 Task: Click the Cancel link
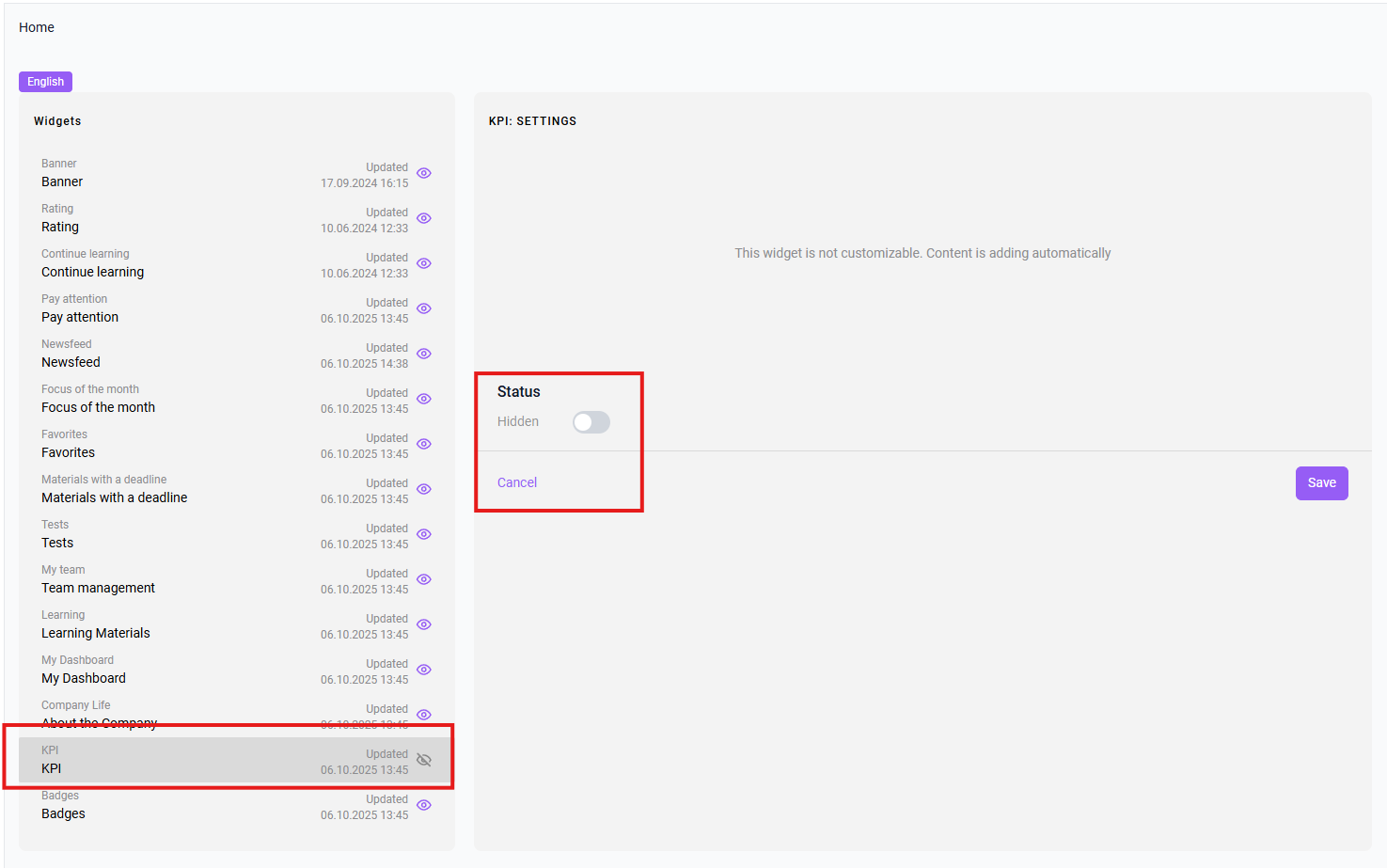point(517,482)
